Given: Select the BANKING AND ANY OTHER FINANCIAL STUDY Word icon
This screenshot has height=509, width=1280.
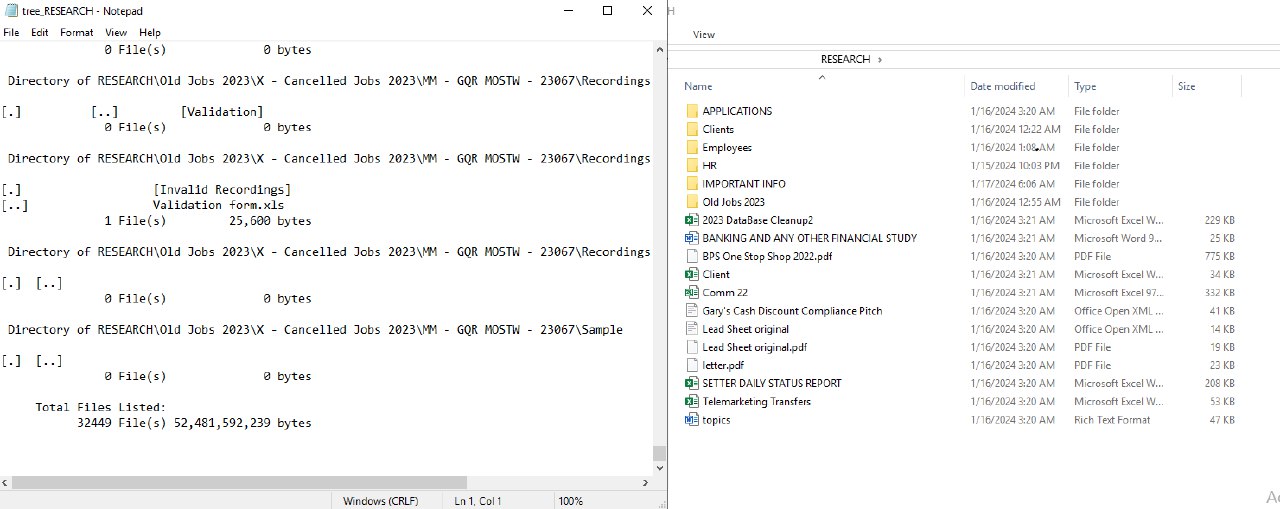Looking at the screenshot, I should tap(691, 238).
